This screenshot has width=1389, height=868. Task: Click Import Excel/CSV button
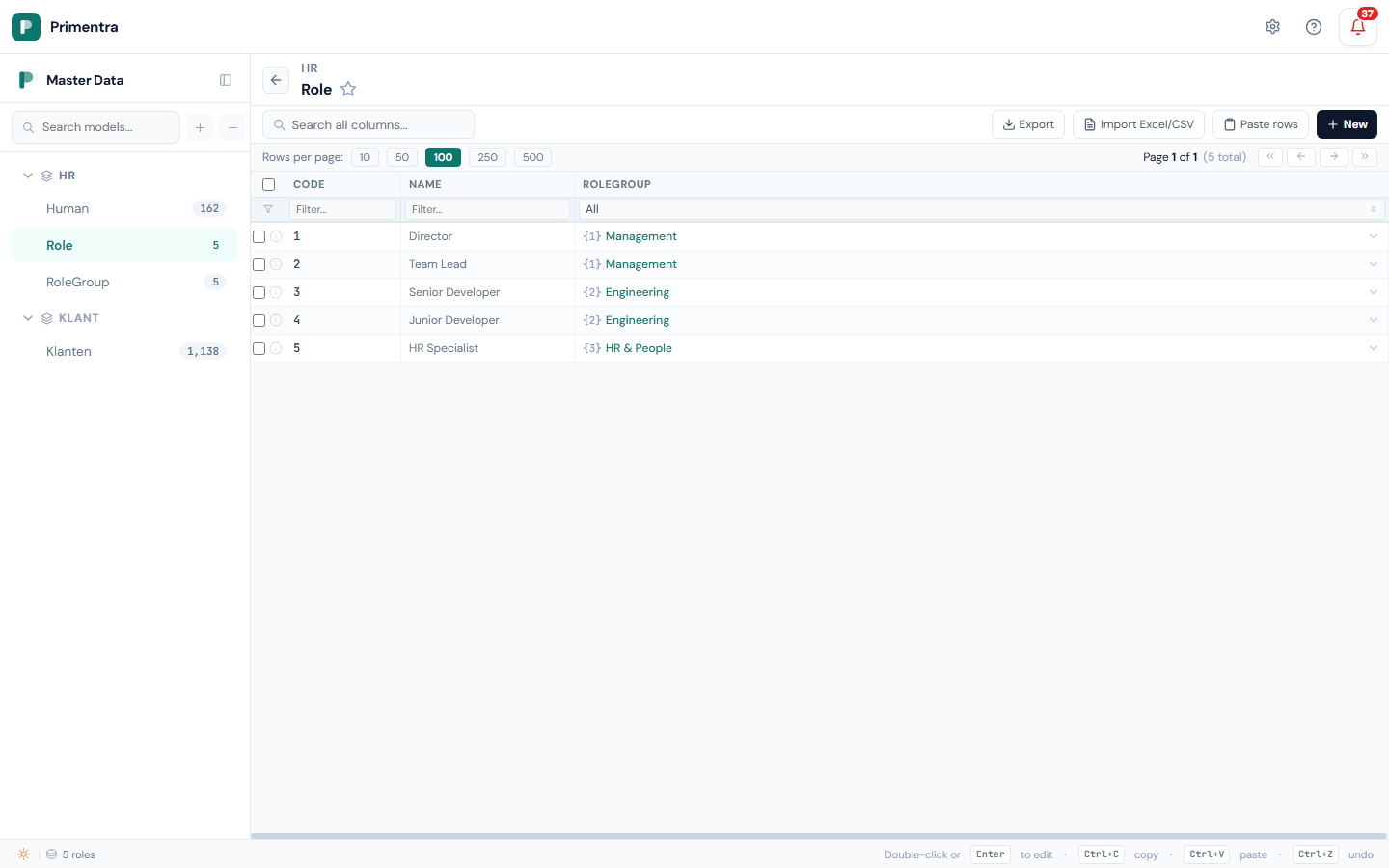click(1138, 124)
